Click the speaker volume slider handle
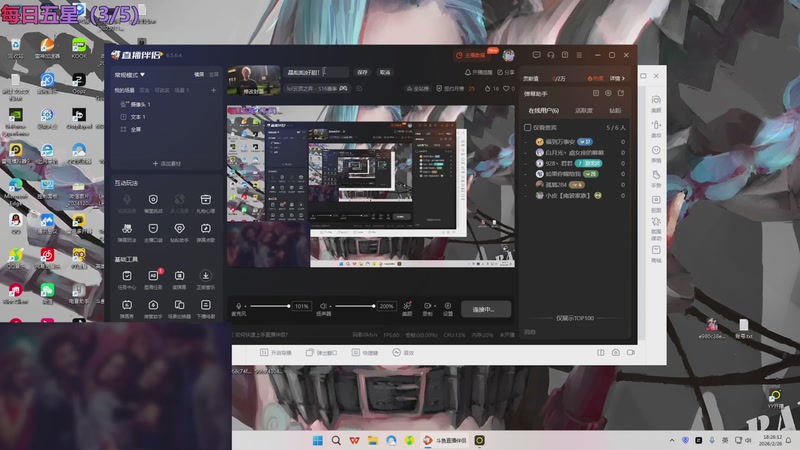Image resolution: width=800 pixels, height=450 pixels. point(373,306)
